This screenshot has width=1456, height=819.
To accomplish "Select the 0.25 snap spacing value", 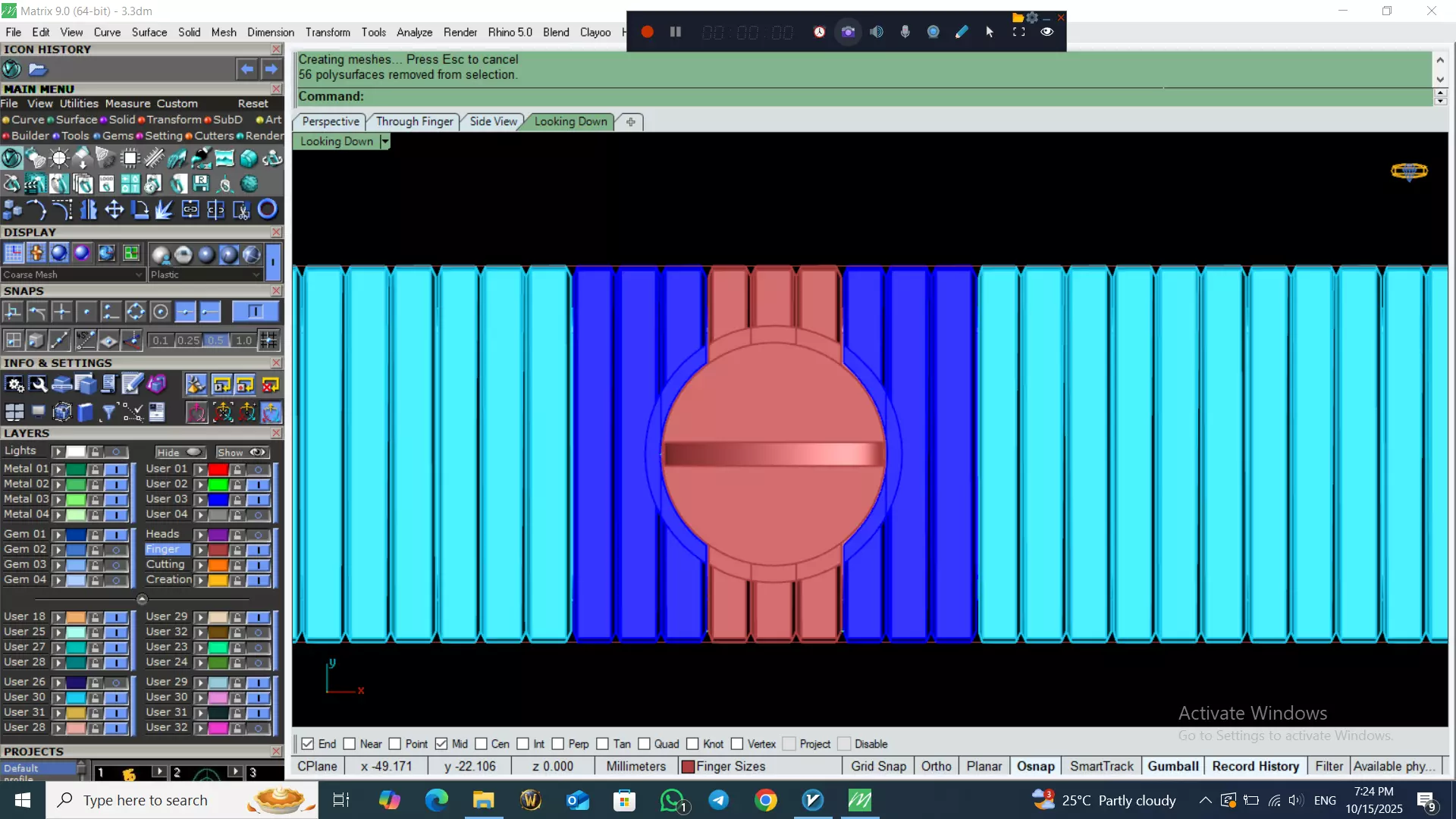I will [x=188, y=340].
